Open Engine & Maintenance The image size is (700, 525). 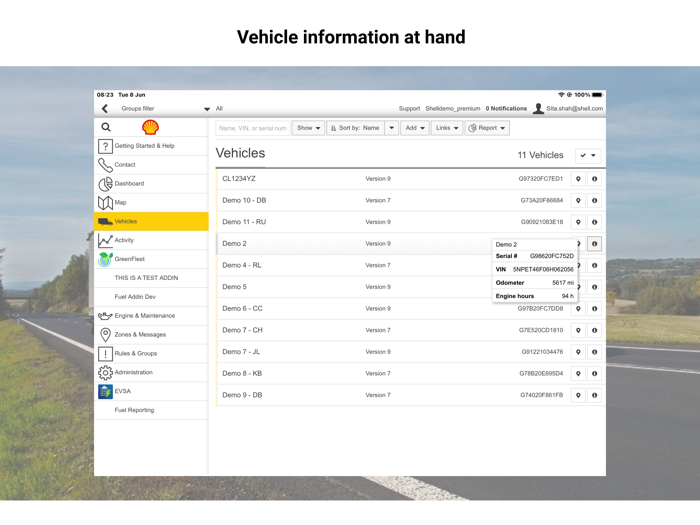click(x=151, y=316)
